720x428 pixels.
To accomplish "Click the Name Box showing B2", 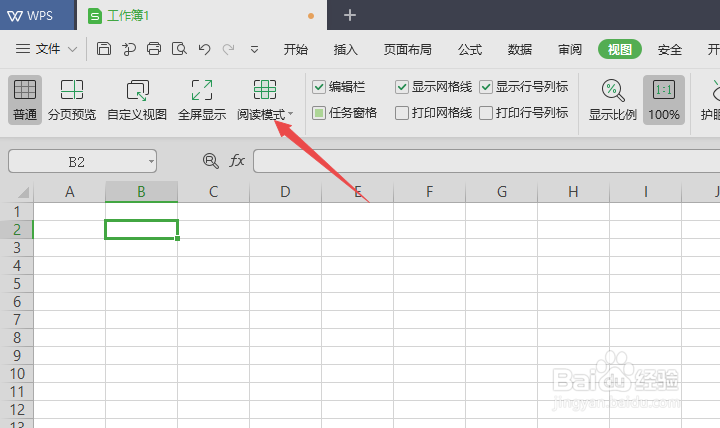I will (76, 162).
